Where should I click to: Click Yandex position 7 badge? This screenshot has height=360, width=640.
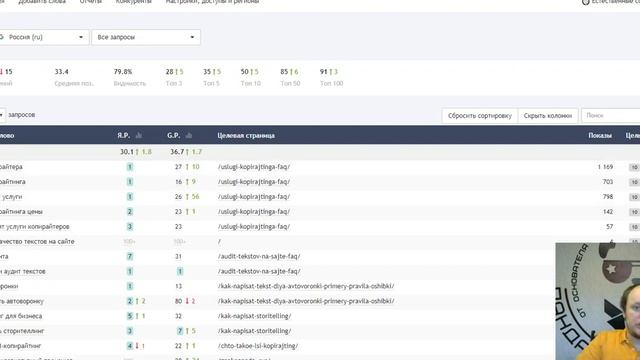[x=130, y=256]
